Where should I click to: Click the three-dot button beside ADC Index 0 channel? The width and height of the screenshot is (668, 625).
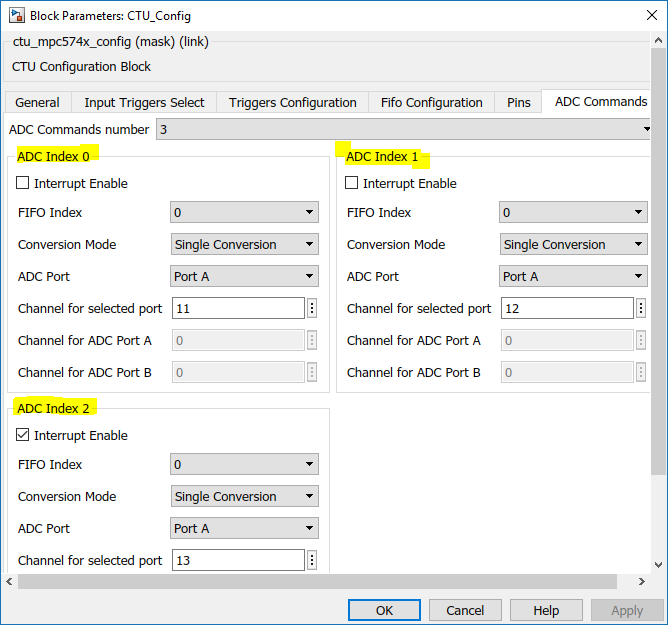point(312,308)
